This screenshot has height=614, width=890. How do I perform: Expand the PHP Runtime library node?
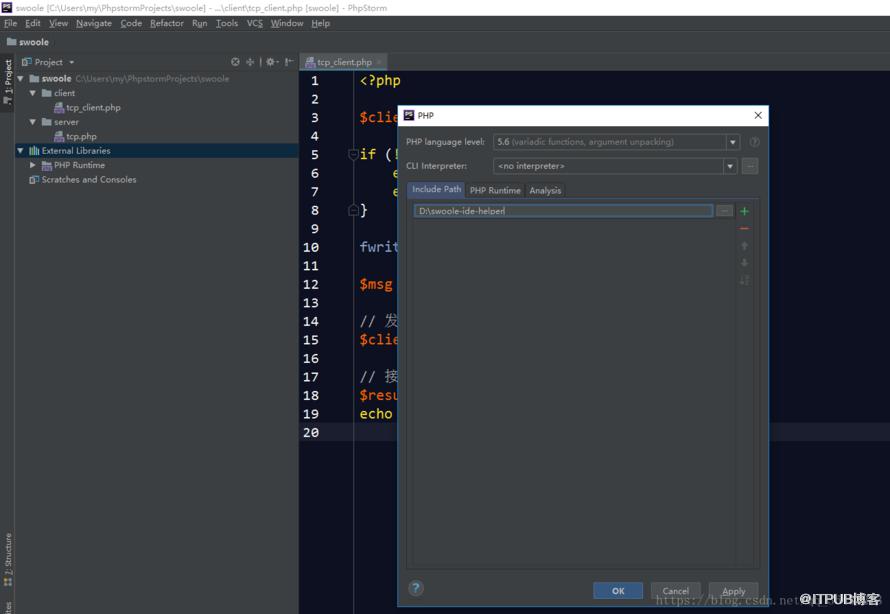point(33,165)
